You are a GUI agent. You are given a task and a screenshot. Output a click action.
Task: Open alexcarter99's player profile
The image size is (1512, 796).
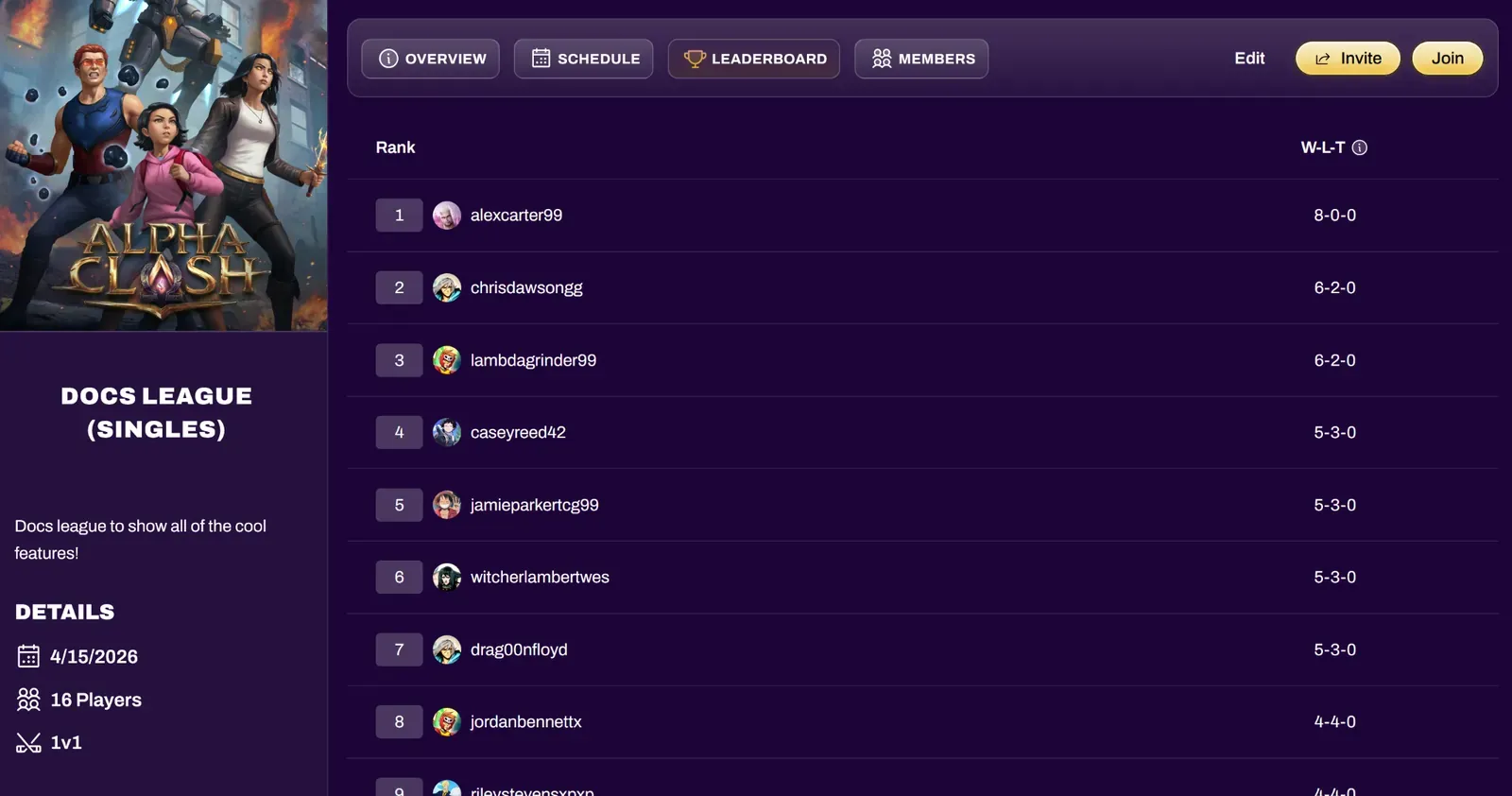pyautogui.click(x=516, y=215)
